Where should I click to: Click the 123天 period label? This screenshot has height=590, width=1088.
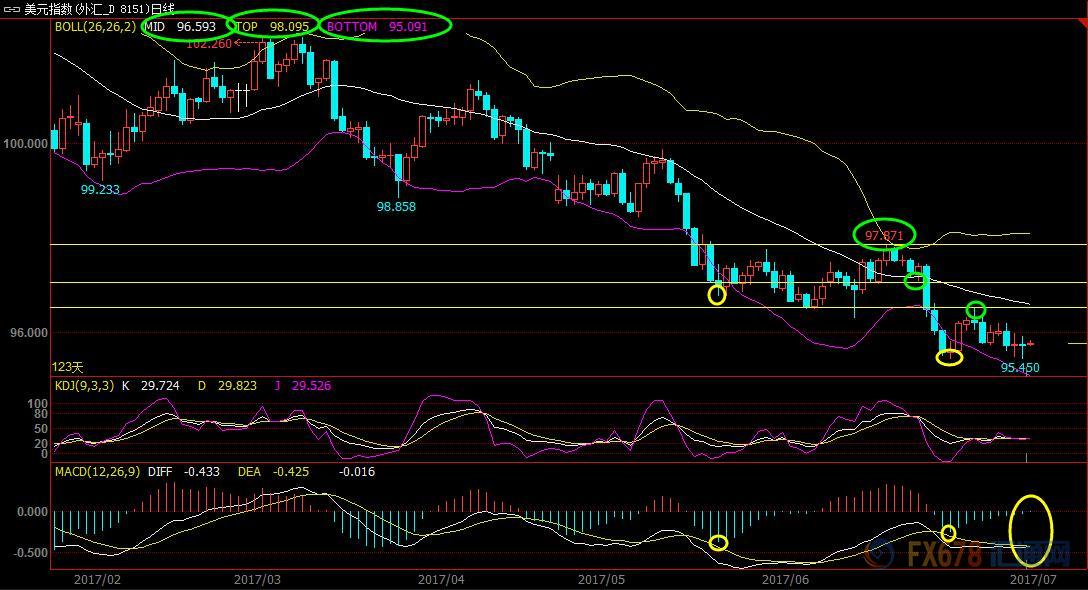(67, 366)
